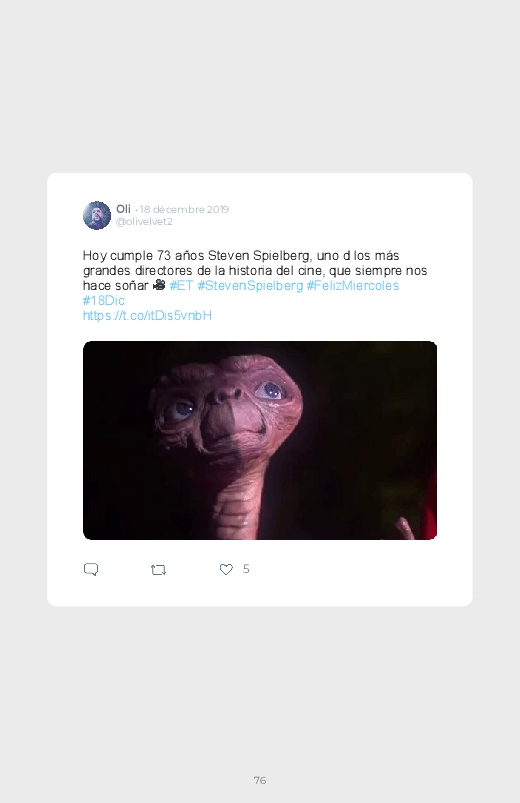Open the #StevenSpielberg hashtag

(250, 286)
